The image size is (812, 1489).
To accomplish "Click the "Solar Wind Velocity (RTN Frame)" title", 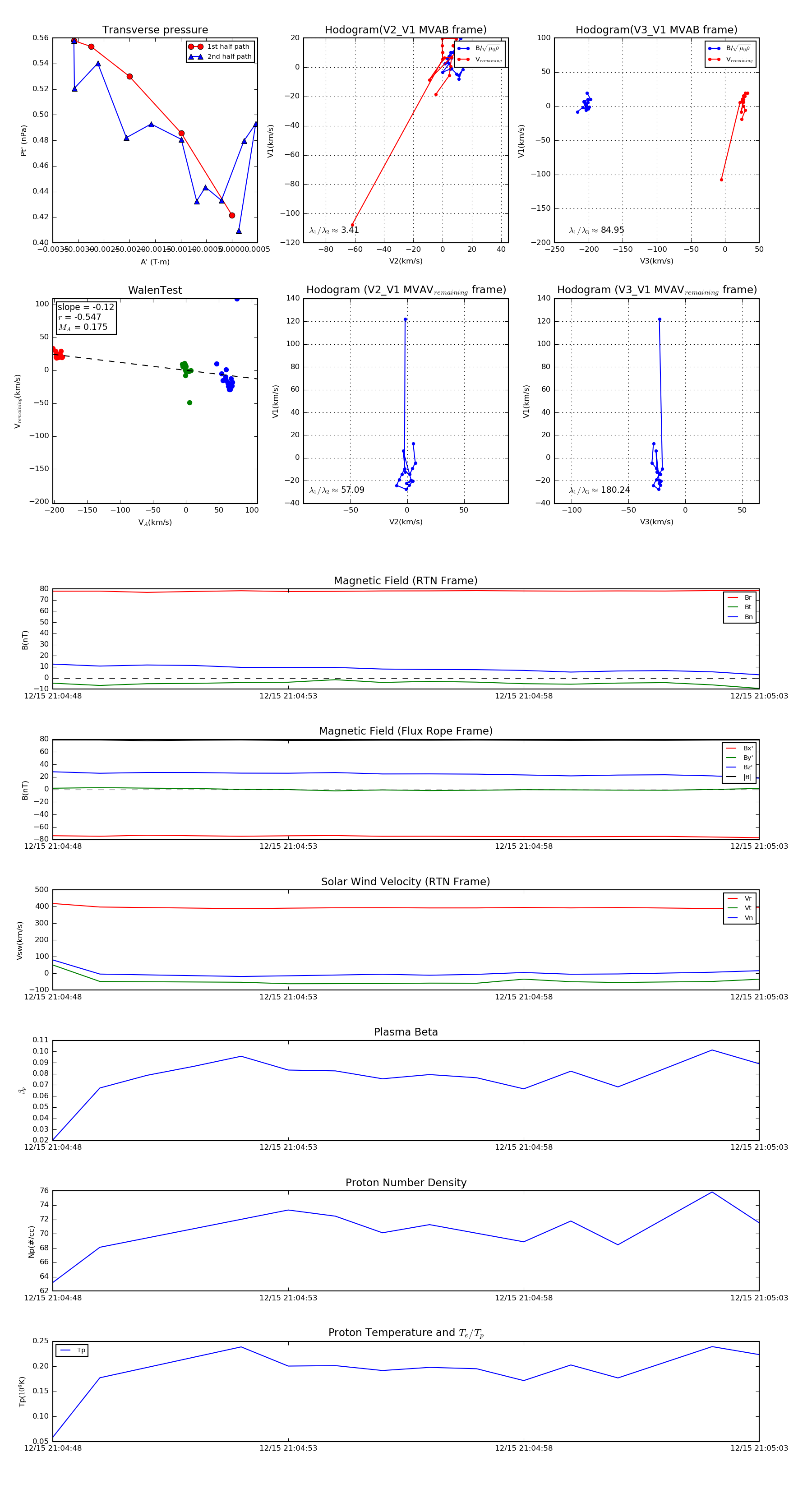I will click(406, 882).
